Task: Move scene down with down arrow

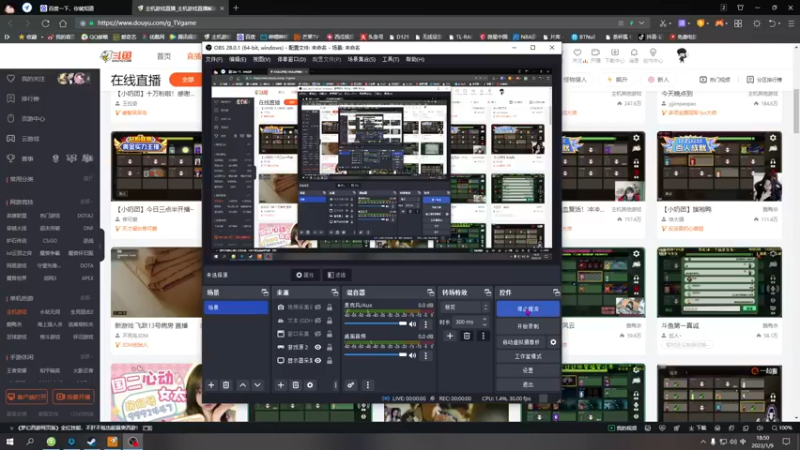Action: (258, 385)
